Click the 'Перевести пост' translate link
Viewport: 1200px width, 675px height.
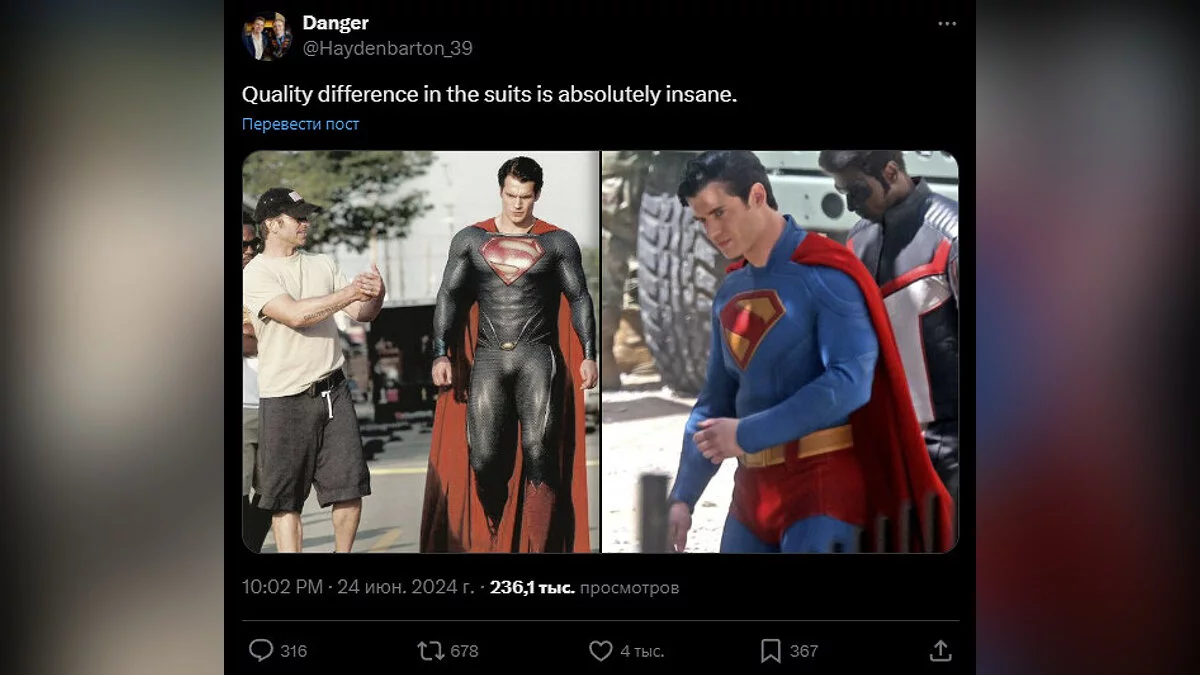coord(300,124)
